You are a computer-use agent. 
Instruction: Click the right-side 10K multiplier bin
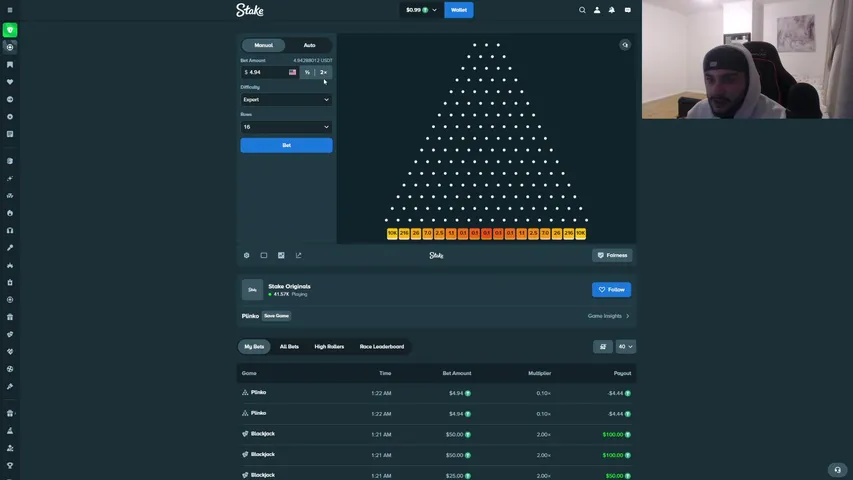click(x=580, y=233)
